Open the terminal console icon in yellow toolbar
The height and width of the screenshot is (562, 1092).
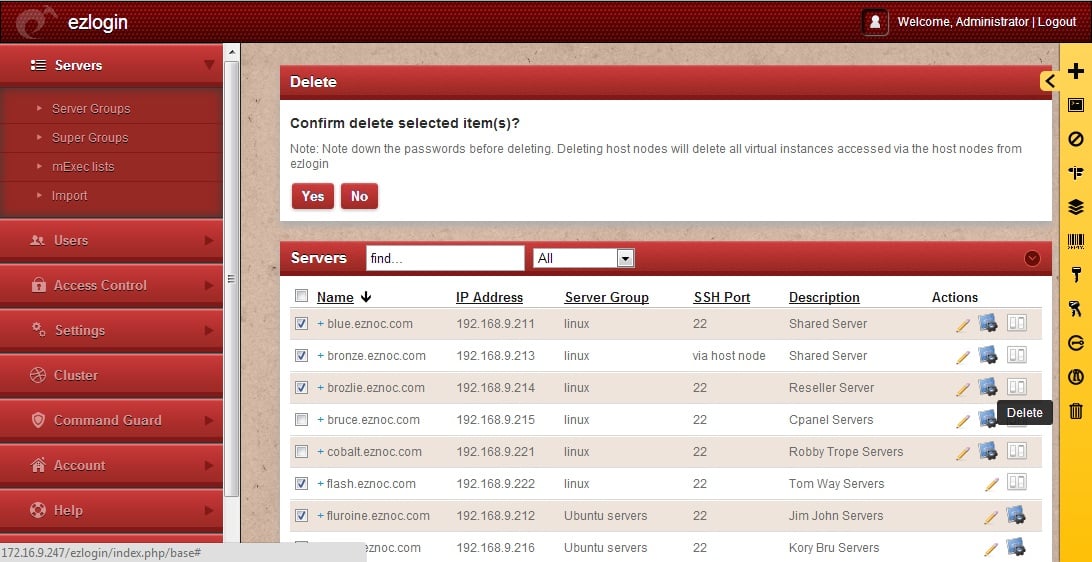pyautogui.click(x=1075, y=105)
